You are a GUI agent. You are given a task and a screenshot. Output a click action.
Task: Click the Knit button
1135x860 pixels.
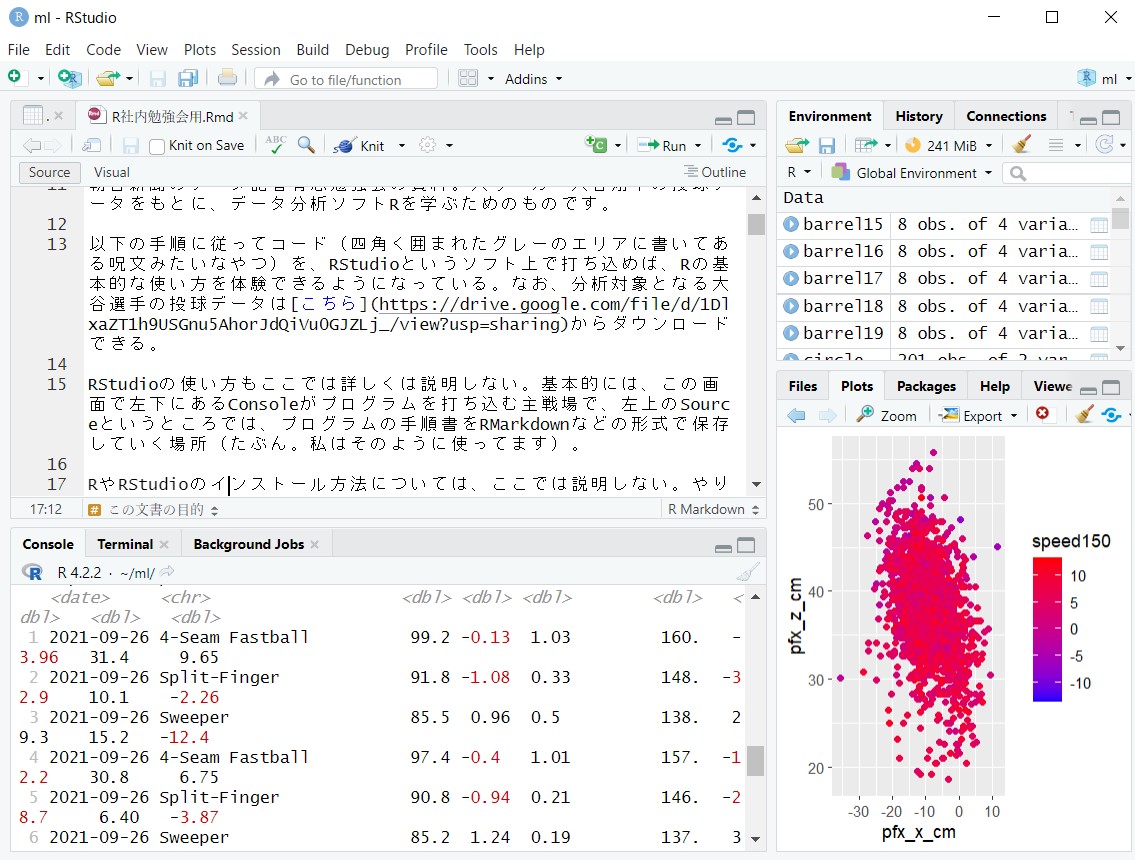[x=360, y=146]
